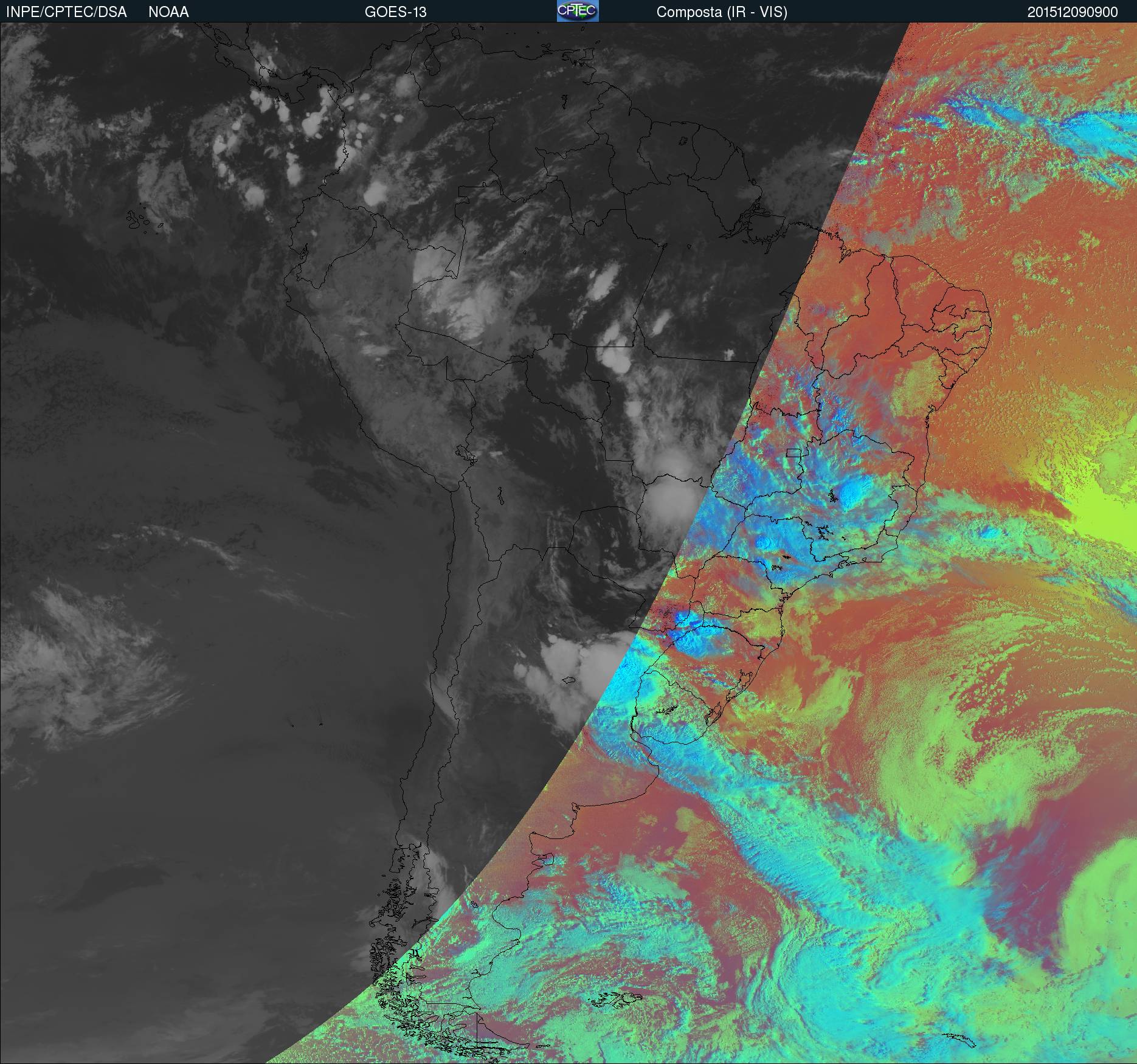Click the NOAA label in the header
The height and width of the screenshot is (1064, 1137).
point(168,12)
